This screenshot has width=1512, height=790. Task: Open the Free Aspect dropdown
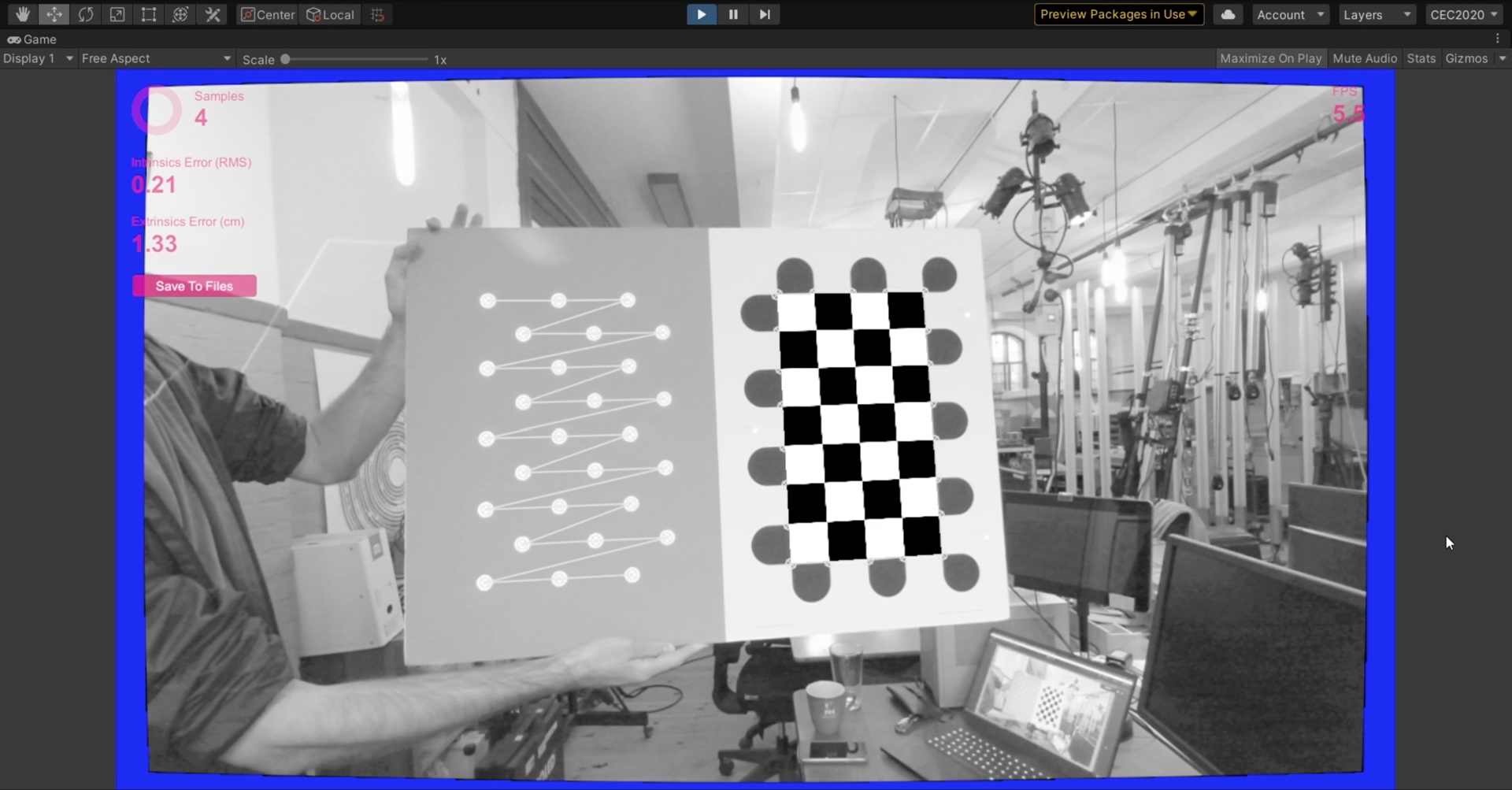pos(155,58)
